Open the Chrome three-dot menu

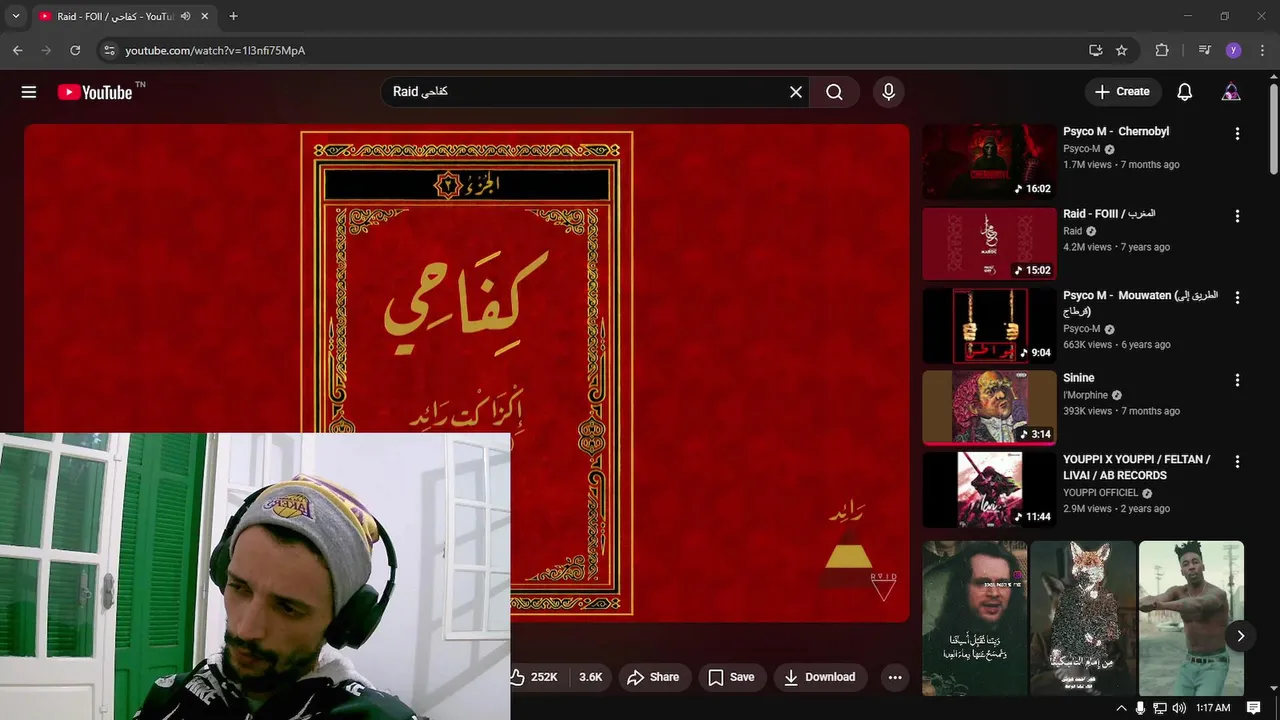(1261, 50)
